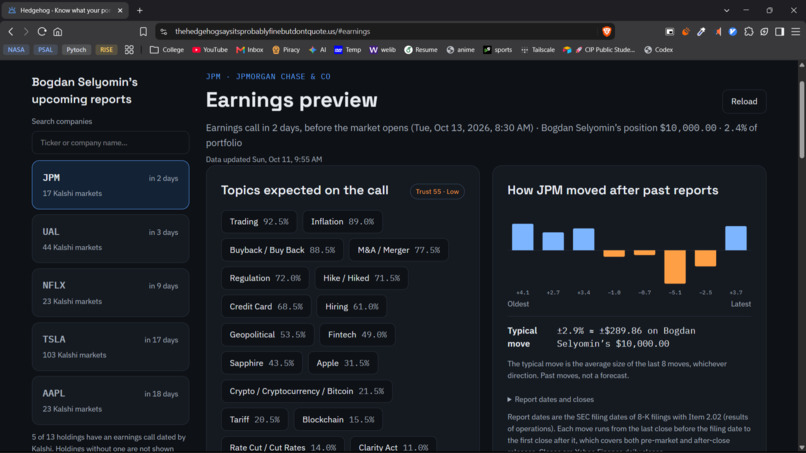Click the -5.1 orange bar in chart
The height and width of the screenshot is (453, 806).
pos(675,267)
